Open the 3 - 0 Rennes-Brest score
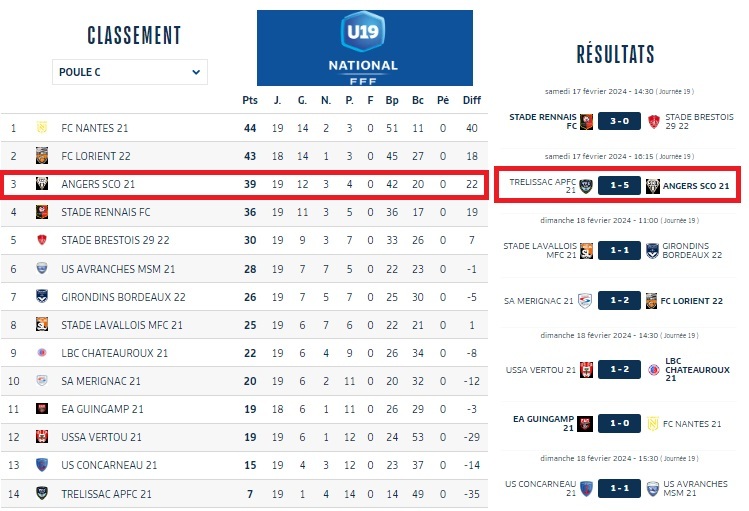749x511 pixels. click(x=620, y=121)
